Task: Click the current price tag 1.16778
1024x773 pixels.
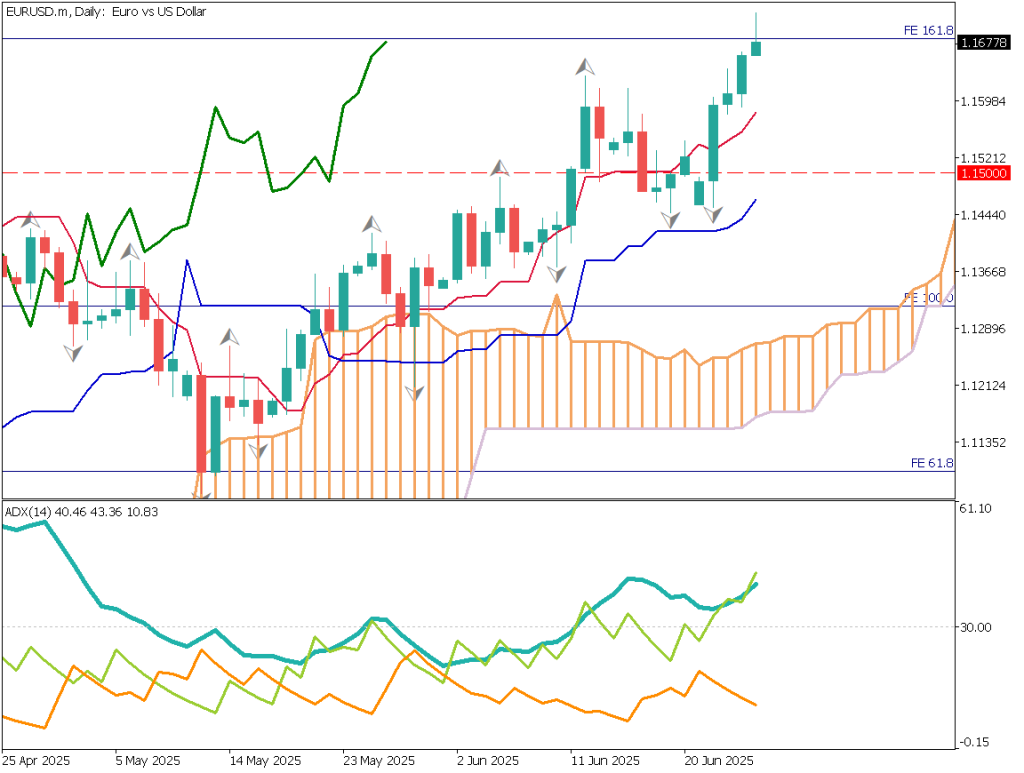Action: coord(984,43)
